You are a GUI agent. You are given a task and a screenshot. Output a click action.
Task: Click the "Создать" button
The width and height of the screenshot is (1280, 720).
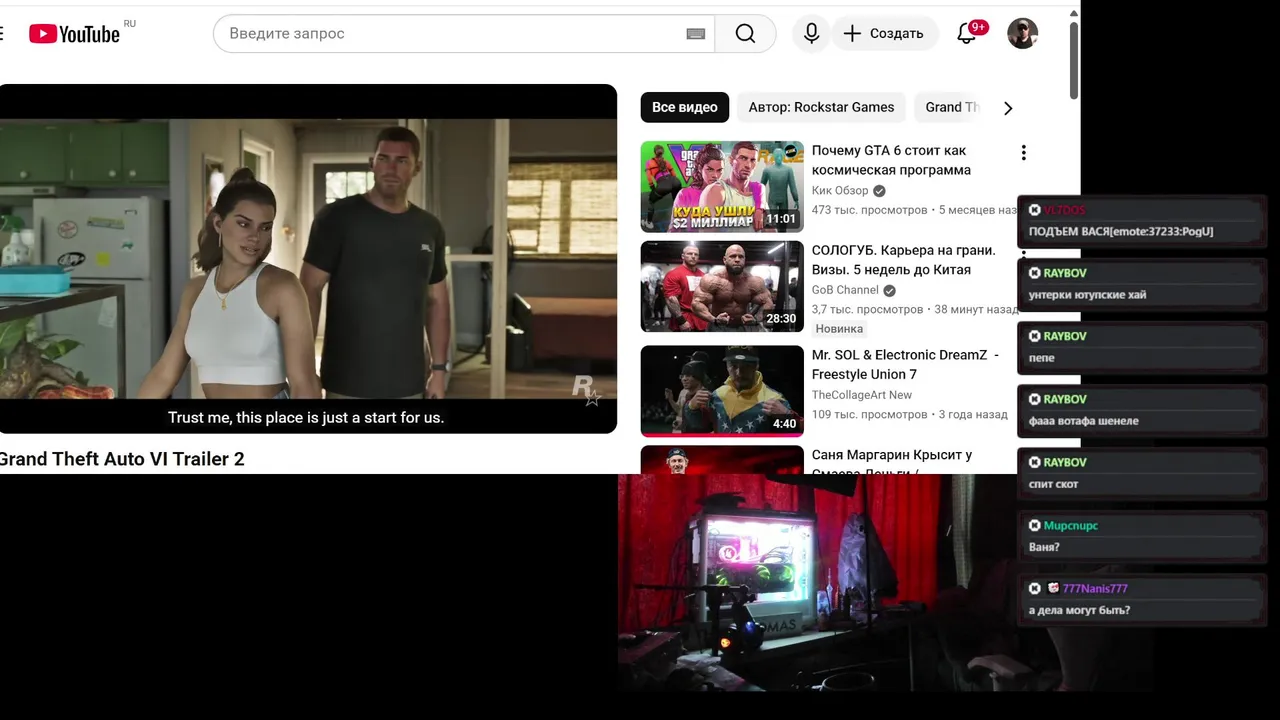(884, 33)
